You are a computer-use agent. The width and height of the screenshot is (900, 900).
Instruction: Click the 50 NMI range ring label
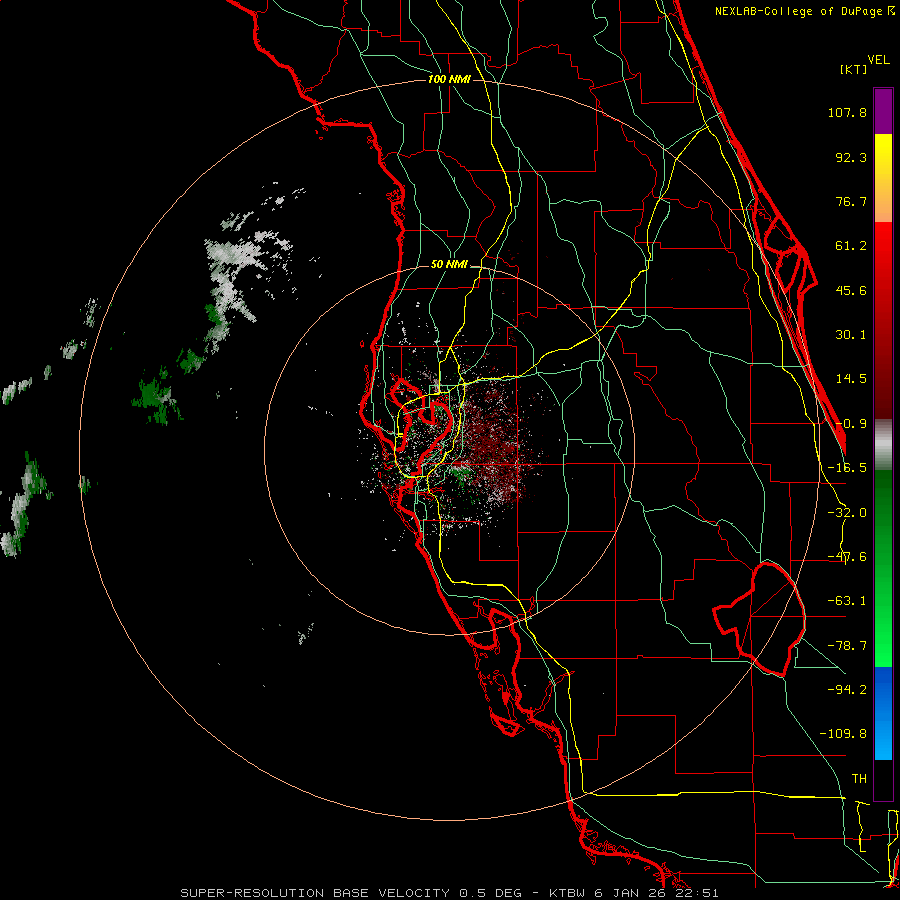pyautogui.click(x=449, y=265)
